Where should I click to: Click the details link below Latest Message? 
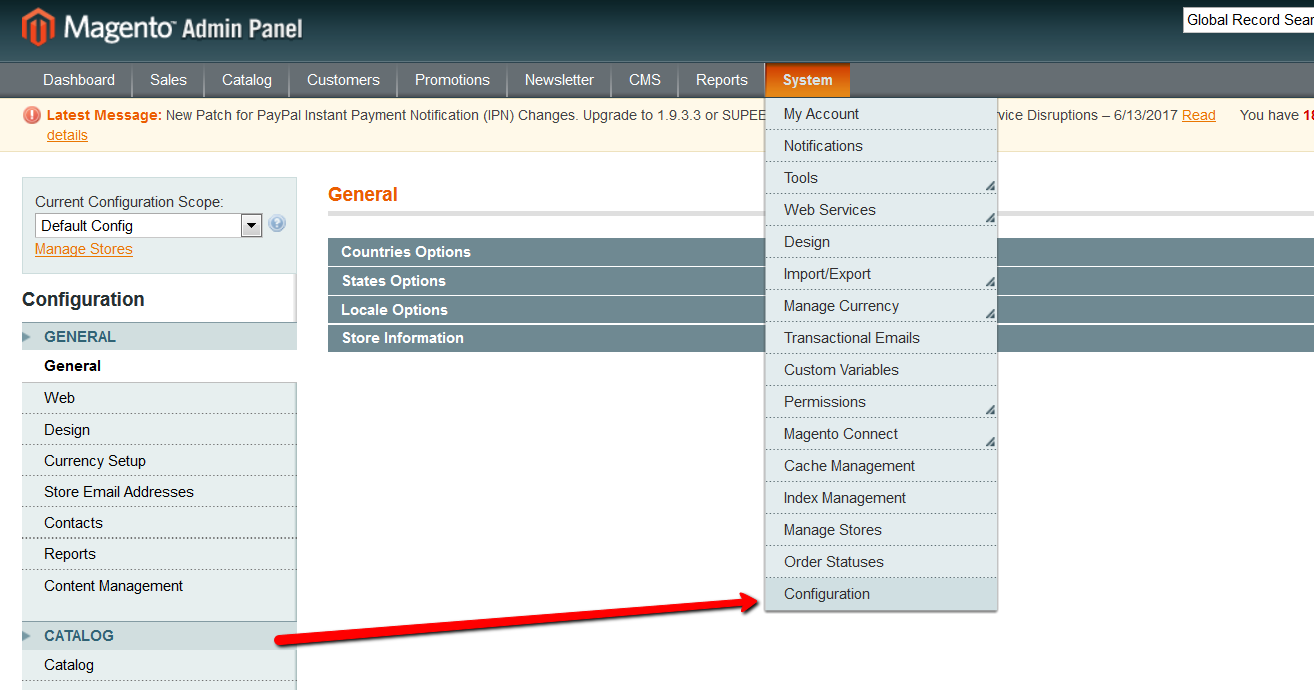point(67,135)
